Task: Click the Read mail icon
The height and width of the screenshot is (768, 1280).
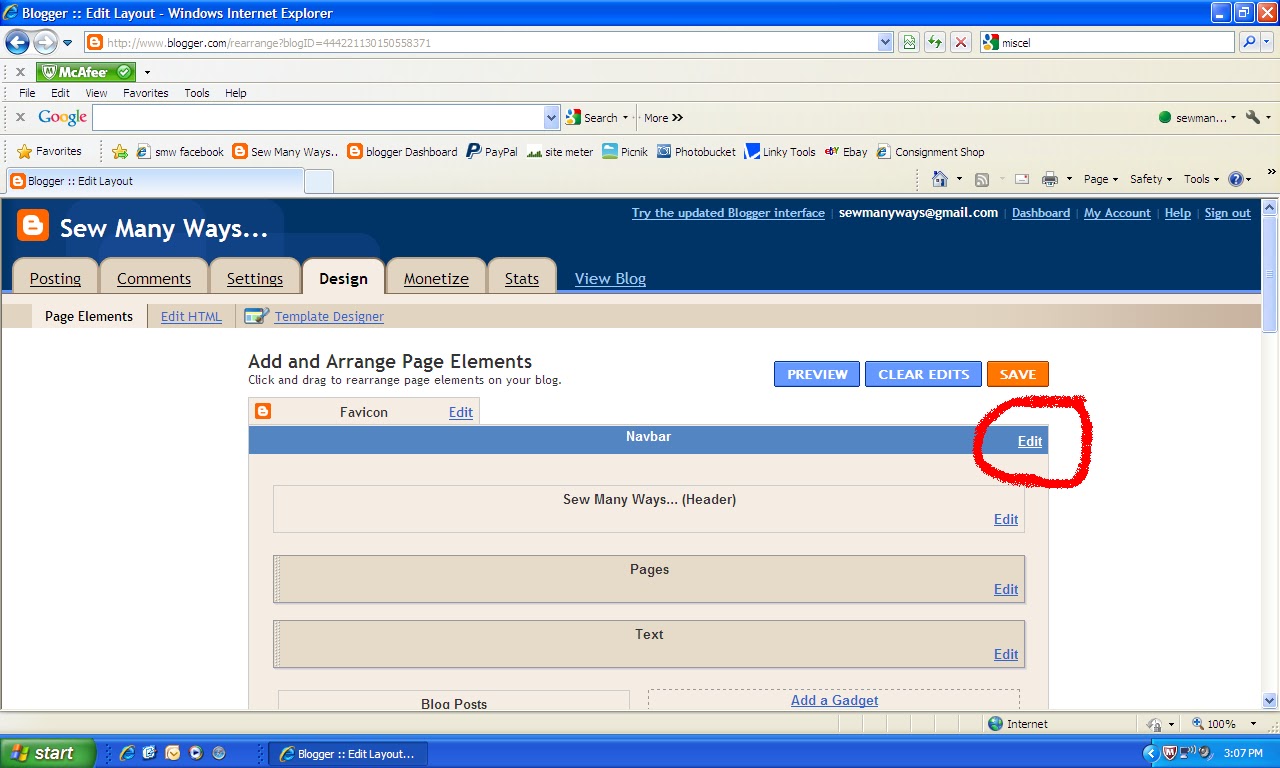Action: click(1021, 178)
